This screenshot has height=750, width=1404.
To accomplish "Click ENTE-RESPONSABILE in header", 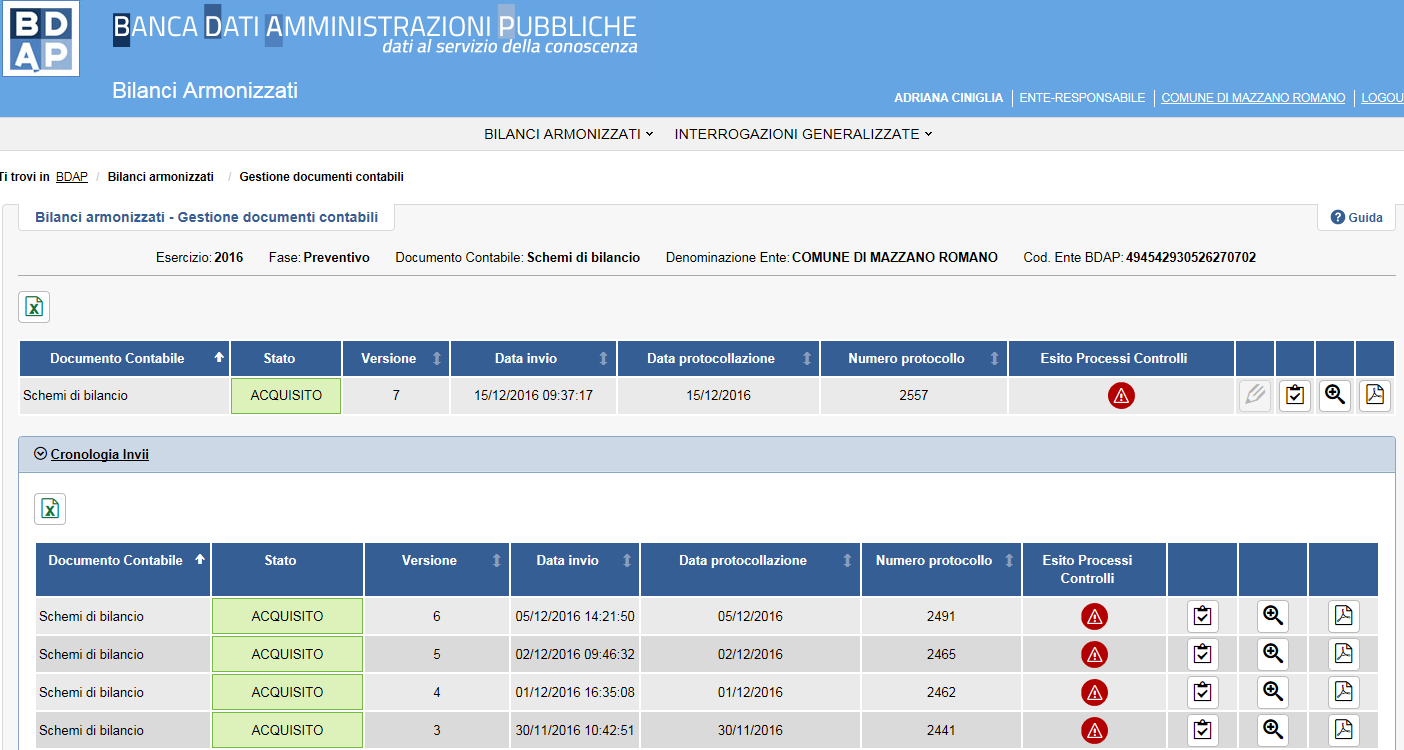I will point(1082,98).
